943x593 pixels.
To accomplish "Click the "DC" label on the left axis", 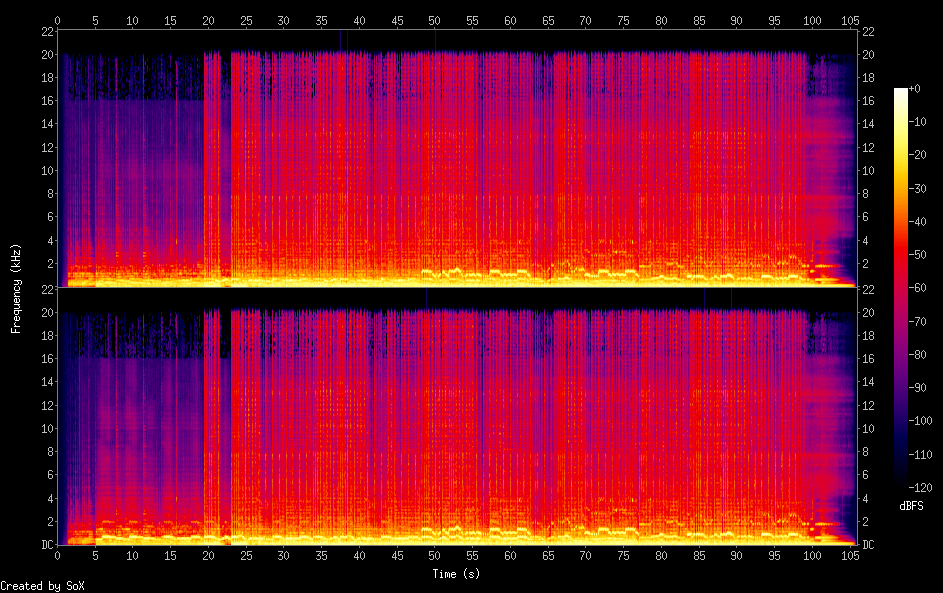I will (48, 544).
